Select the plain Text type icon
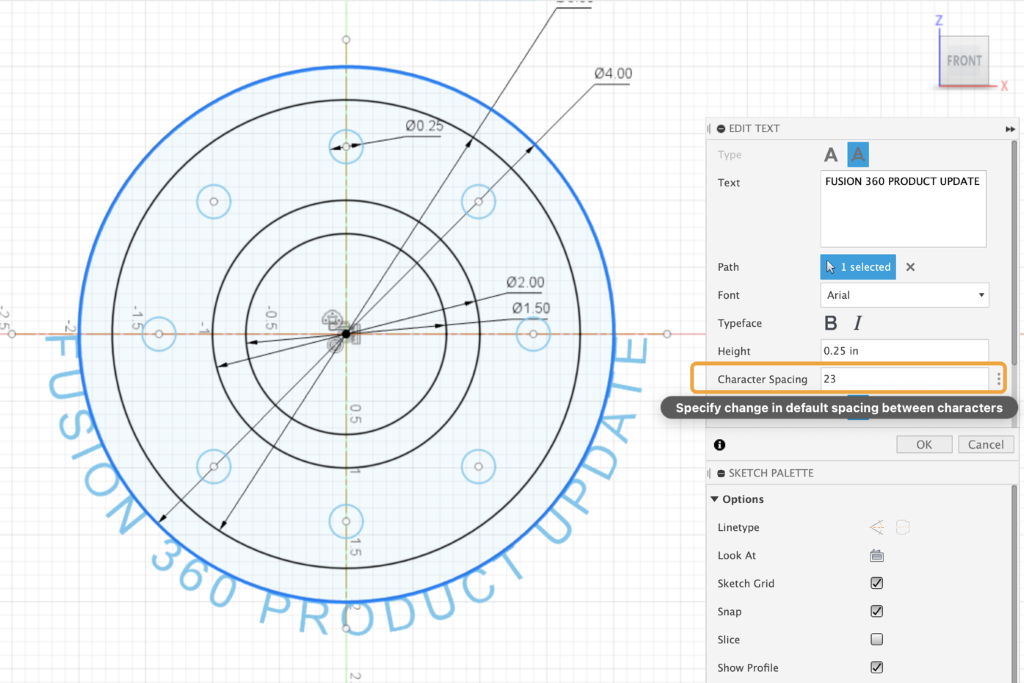1024x683 pixels. [830, 155]
